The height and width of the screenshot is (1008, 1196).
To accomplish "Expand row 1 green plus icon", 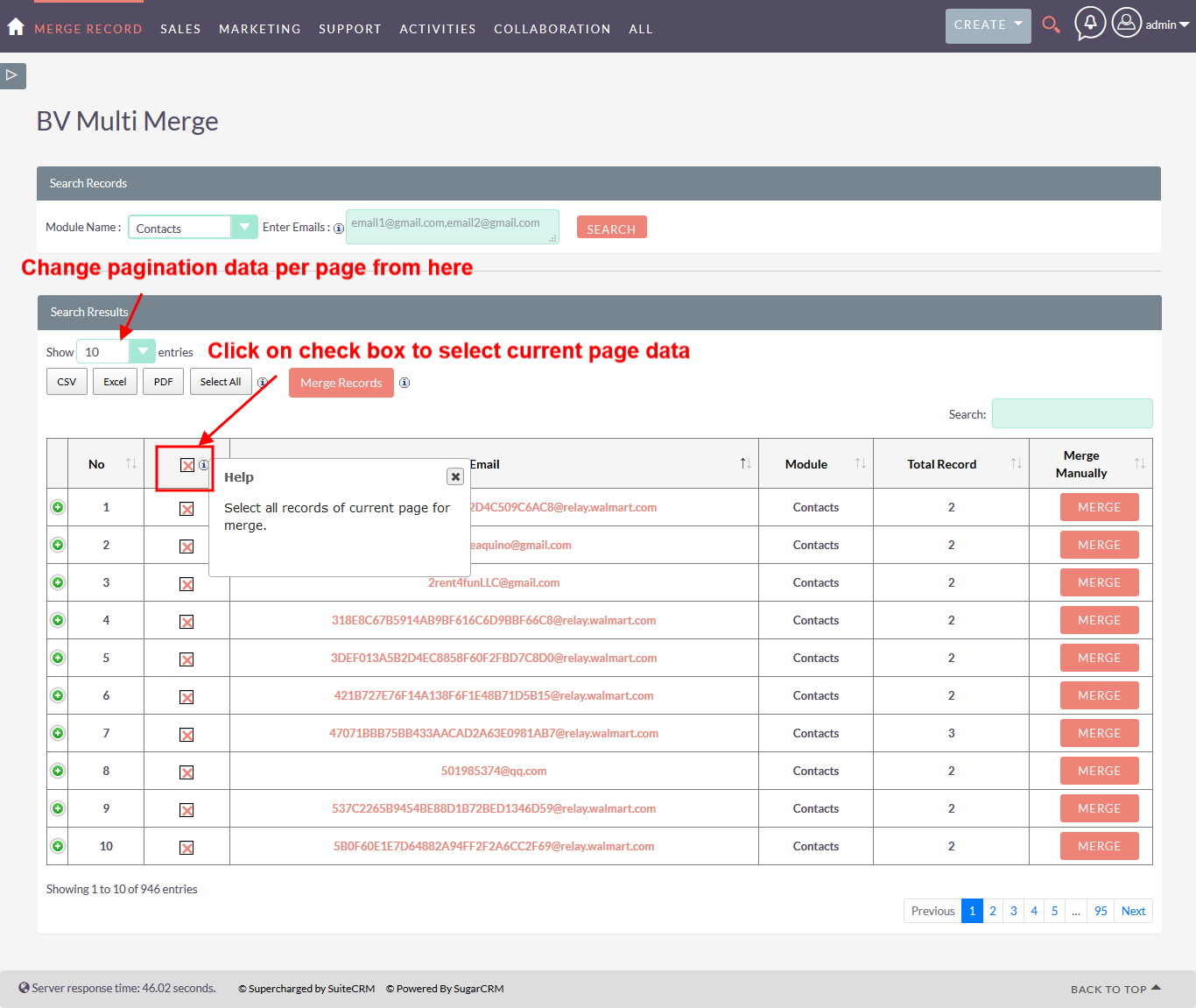I will [58, 507].
